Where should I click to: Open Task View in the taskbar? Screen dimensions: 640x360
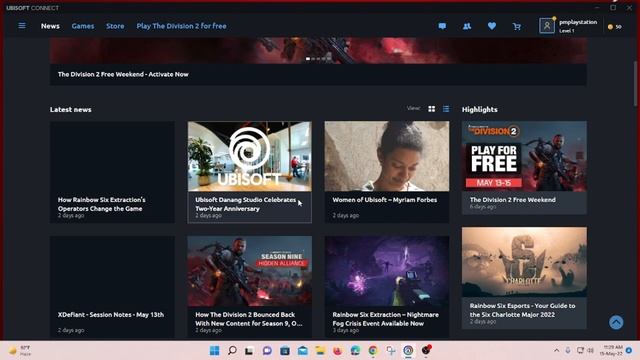point(249,350)
